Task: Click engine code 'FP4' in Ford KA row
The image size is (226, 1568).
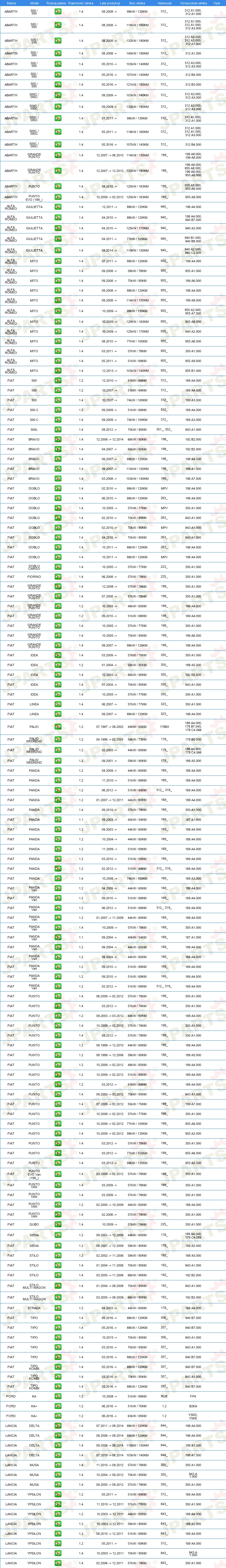Action: pos(193,1396)
